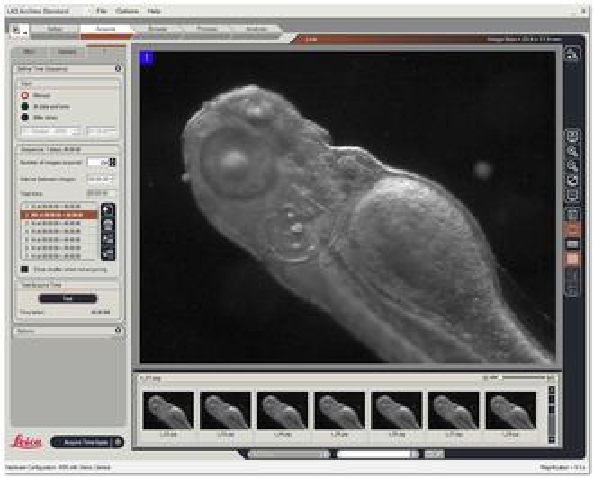The width and height of the screenshot is (594, 478).
Task: Click the Acquire TimeLapse button
Action: click(x=87, y=442)
